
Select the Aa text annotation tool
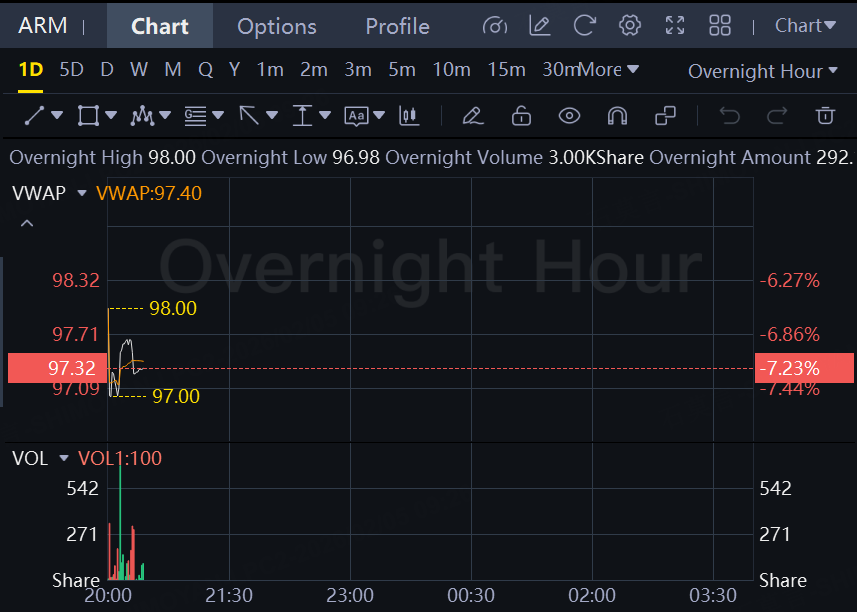click(356, 116)
